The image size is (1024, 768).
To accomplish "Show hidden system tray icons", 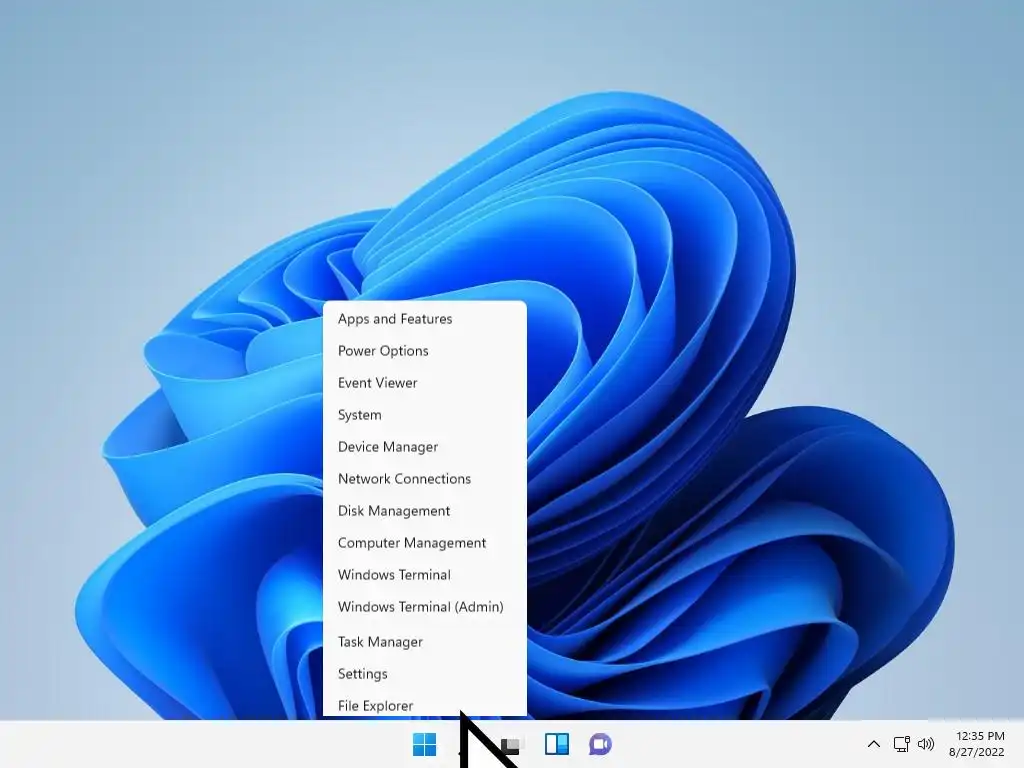I will click(874, 744).
